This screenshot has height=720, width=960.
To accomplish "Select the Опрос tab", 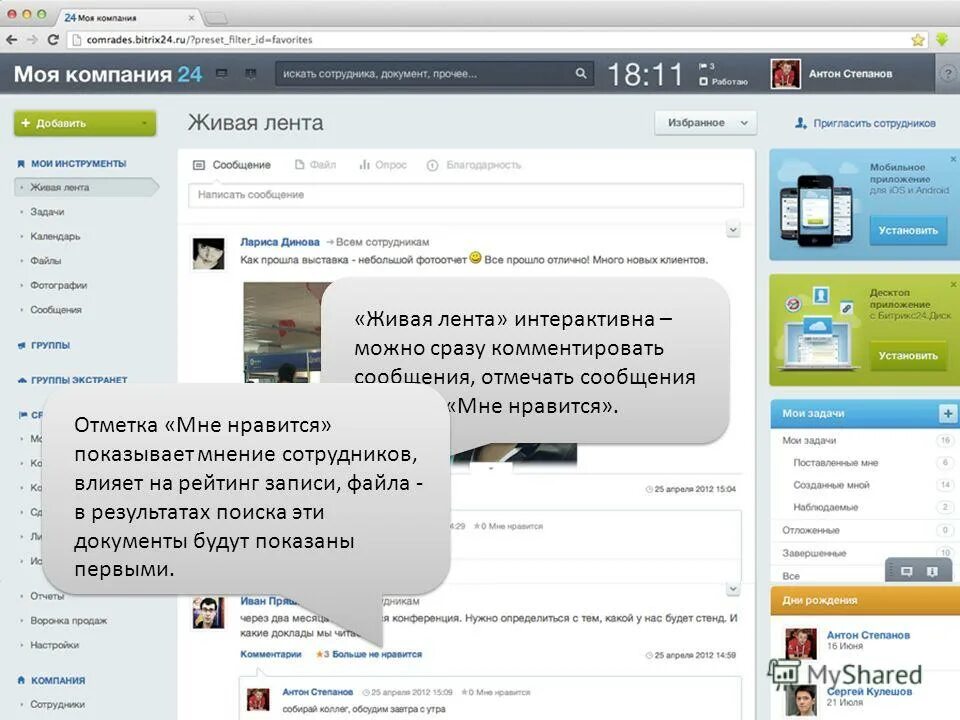I will 383,165.
